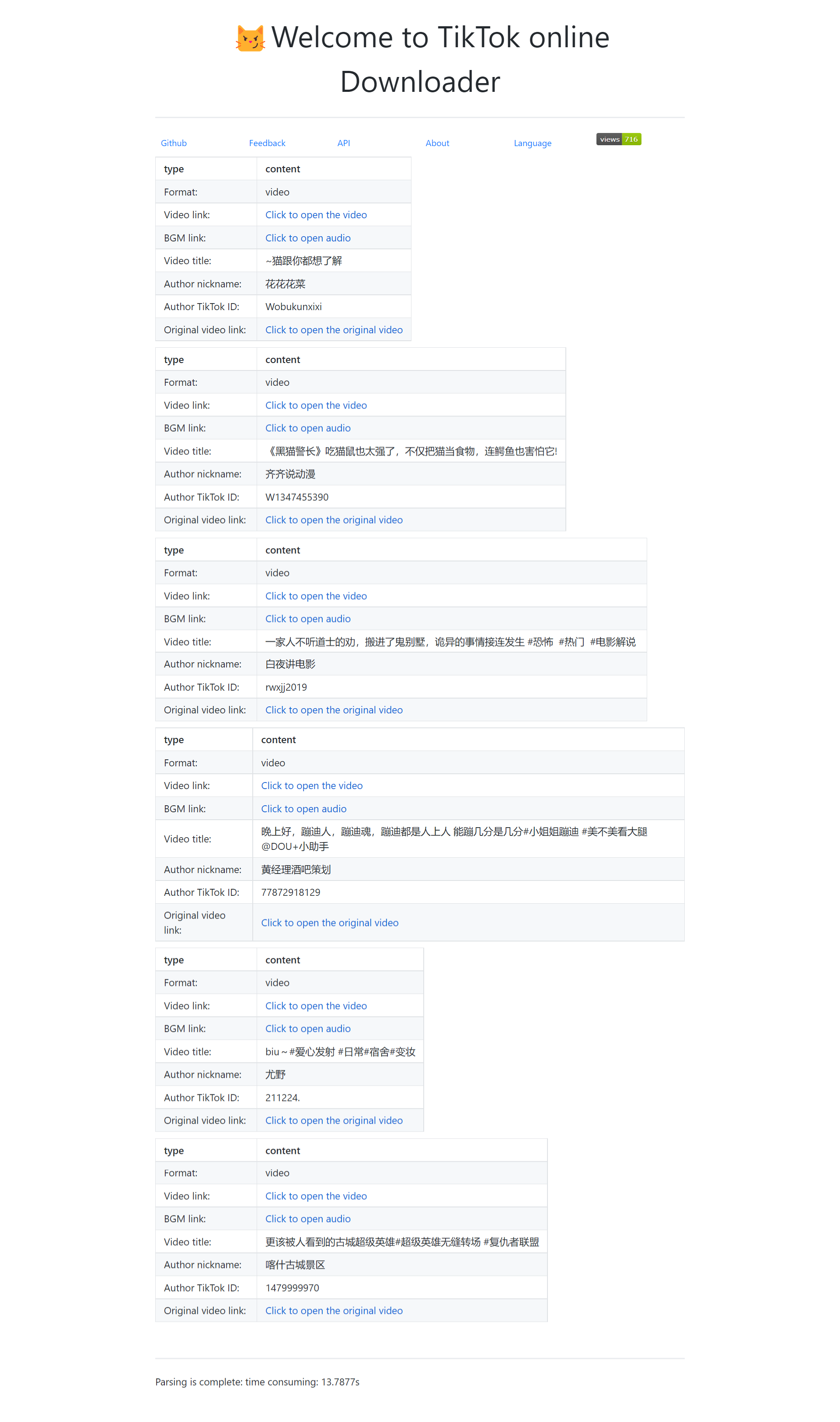Open the Language switcher link
Image resolution: width=840 pixels, height=1422 pixels.
click(532, 143)
